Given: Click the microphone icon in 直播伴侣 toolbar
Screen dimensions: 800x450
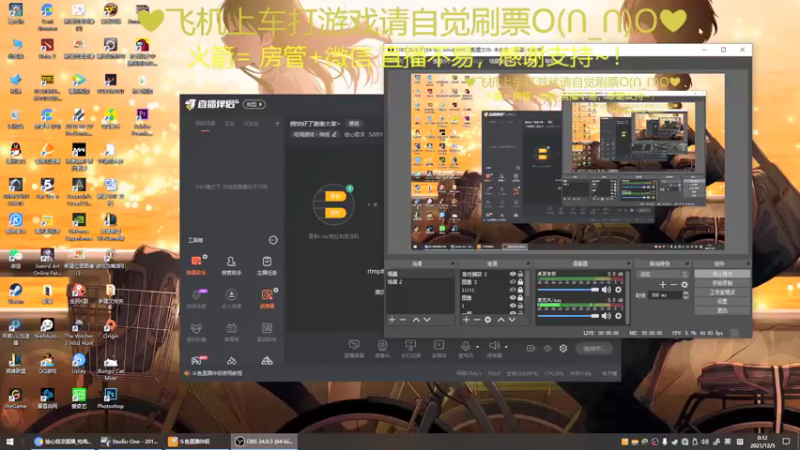Looking at the screenshot, I should (x=465, y=347).
